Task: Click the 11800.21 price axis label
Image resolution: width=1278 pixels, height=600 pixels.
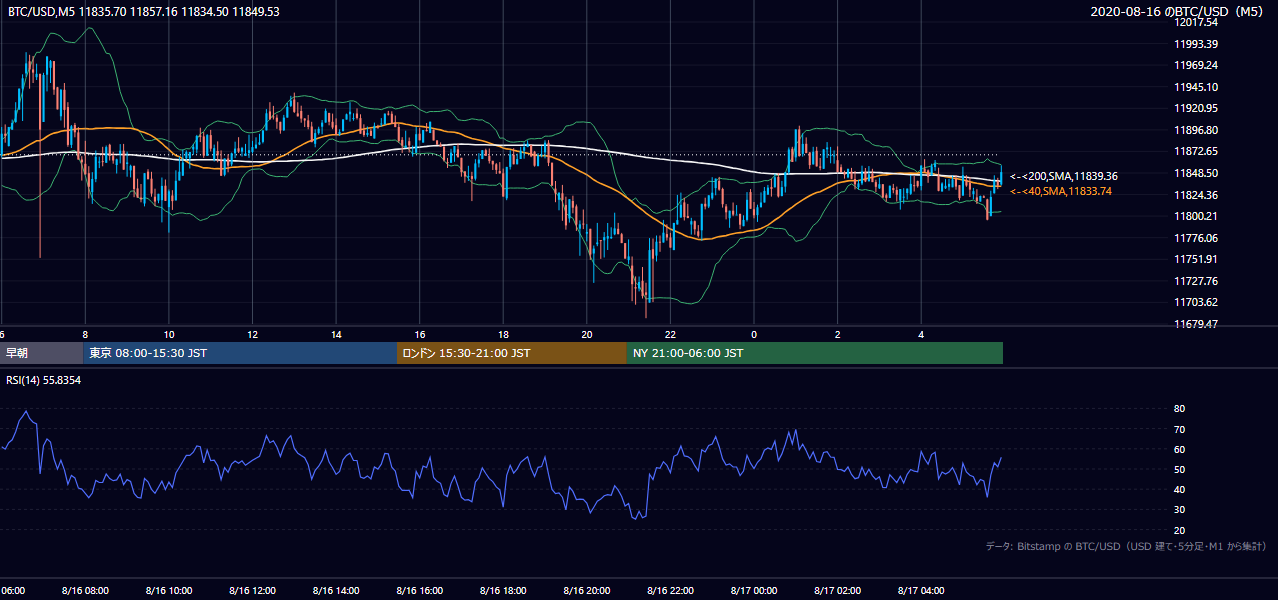Action: tap(1195, 216)
